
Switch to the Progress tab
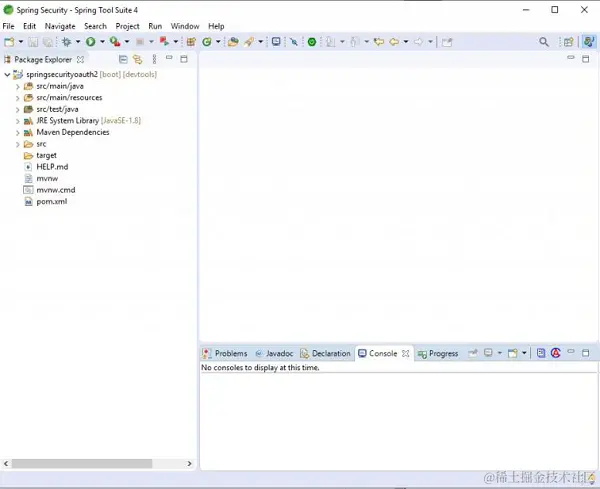pyautogui.click(x=438, y=354)
